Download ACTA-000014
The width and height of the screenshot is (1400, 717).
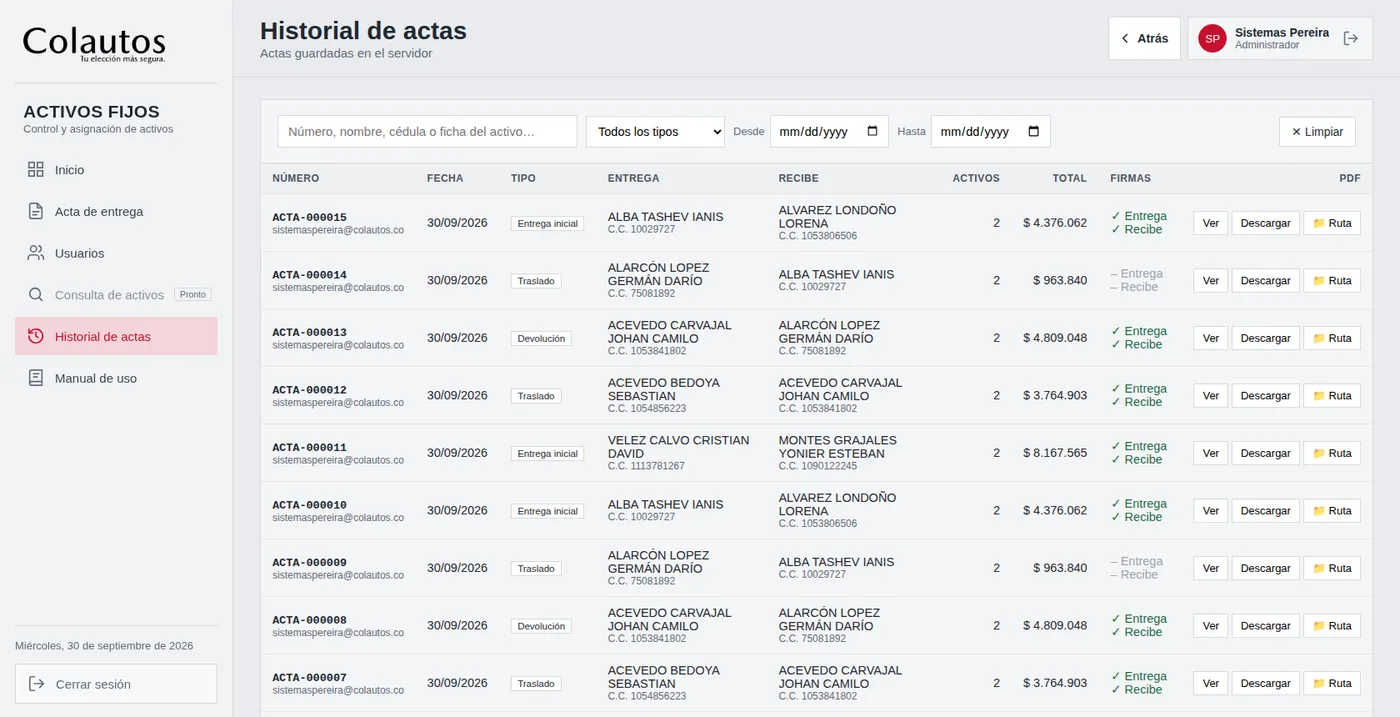coord(1265,281)
